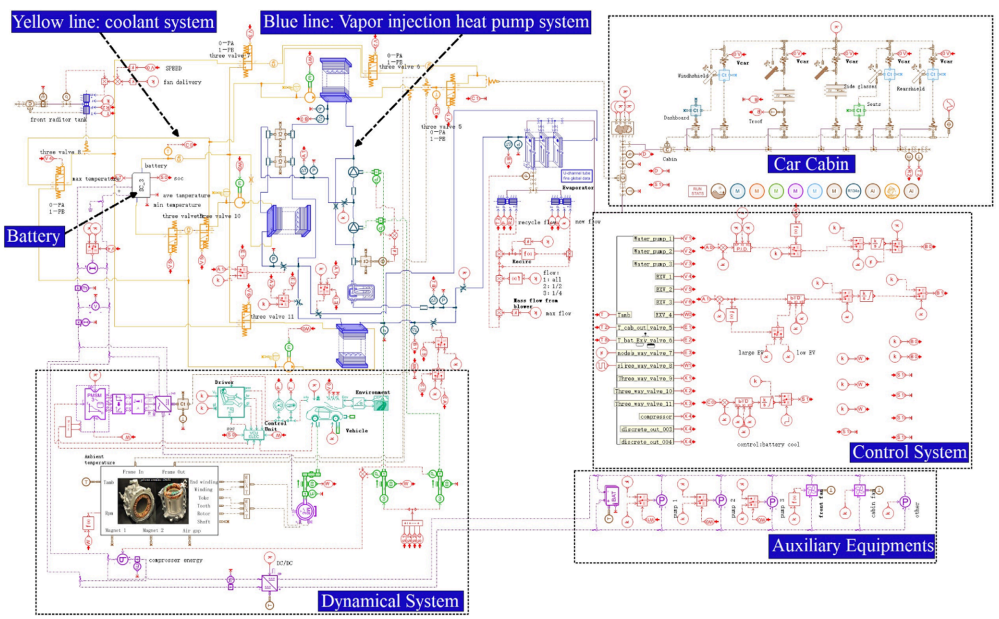Click the 'Dynamical System' section title
The width and height of the screenshot is (999, 619).
click(390, 601)
